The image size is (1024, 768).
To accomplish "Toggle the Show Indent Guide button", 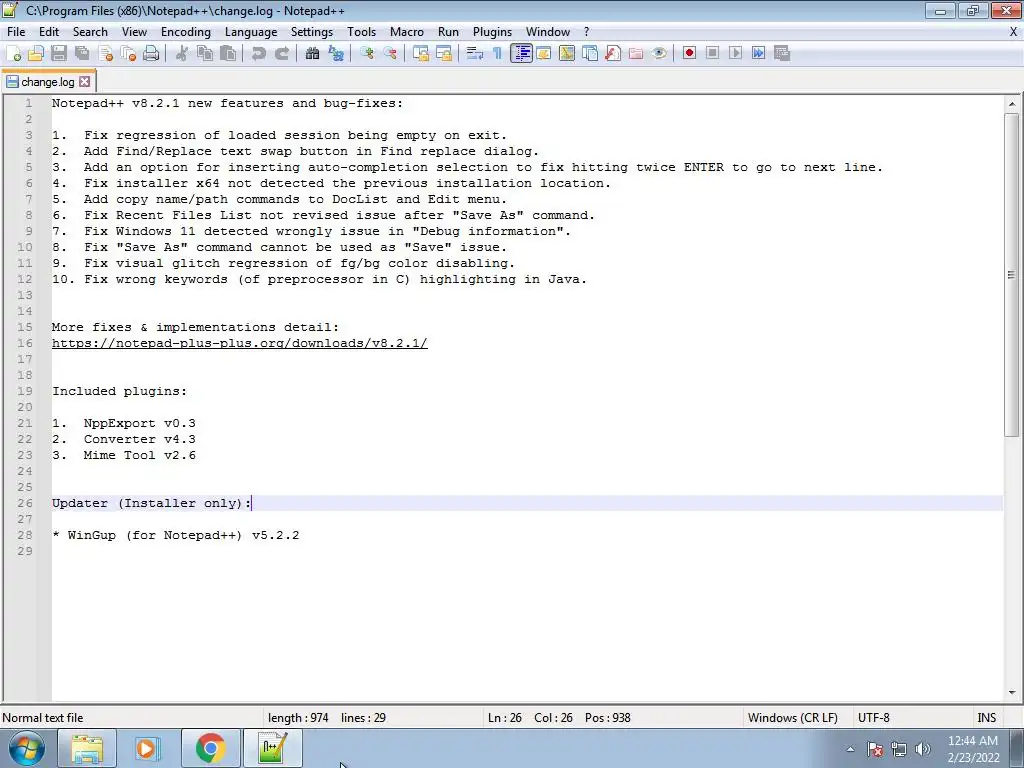I will (x=521, y=54).
